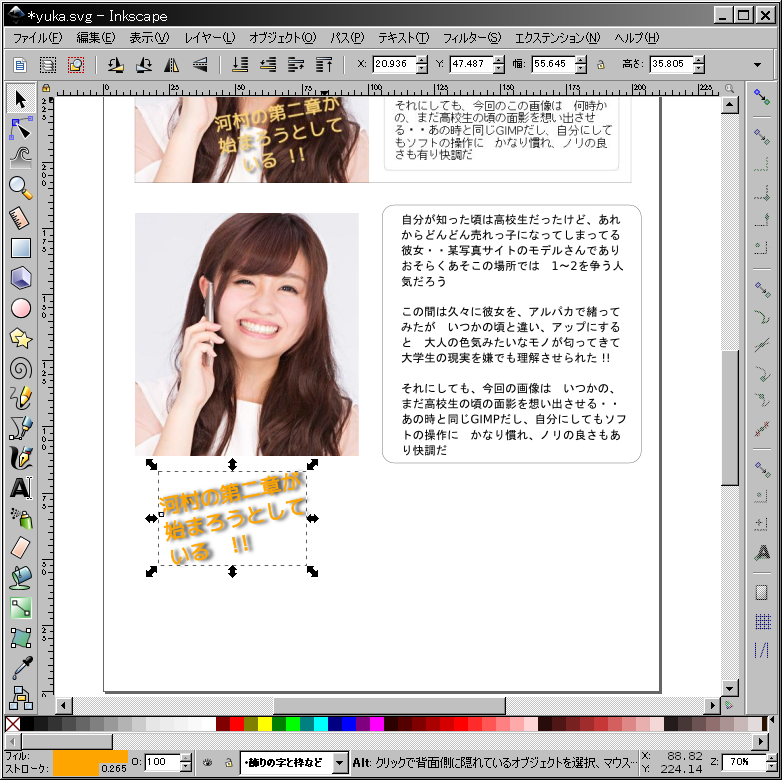Select the Dropper color picker tool
This screenshot has width=782, height=780.
click(20, 667)
